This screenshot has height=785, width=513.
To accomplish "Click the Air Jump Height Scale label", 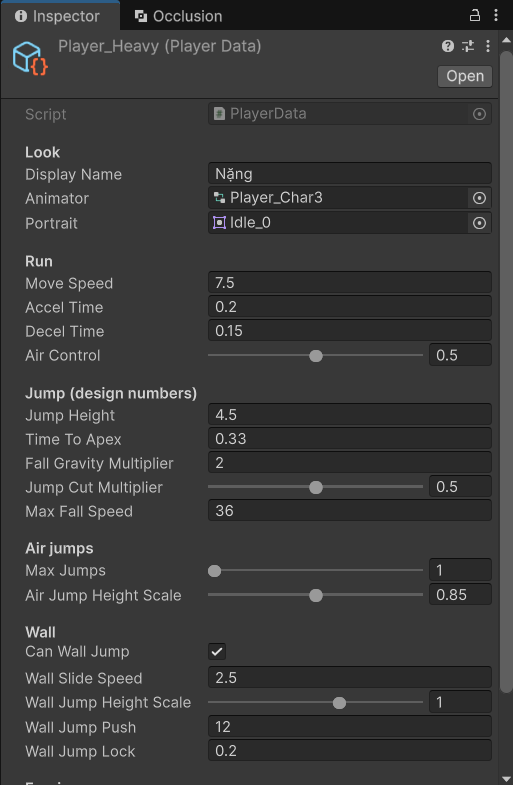I will 103,596.
